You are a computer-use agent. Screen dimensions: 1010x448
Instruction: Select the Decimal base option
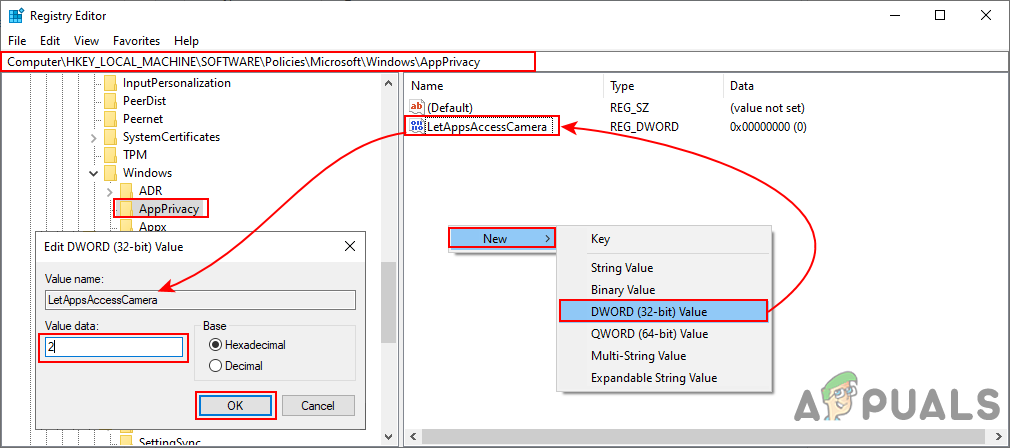214,365
